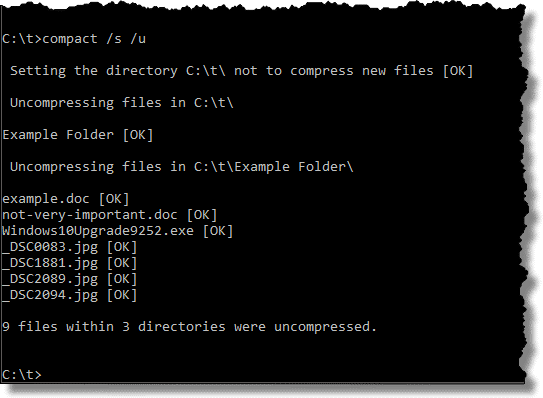Click the _DSC0083.jpg entry
The height and width of the screenshot is (398, 543).
tap(50, 247)
